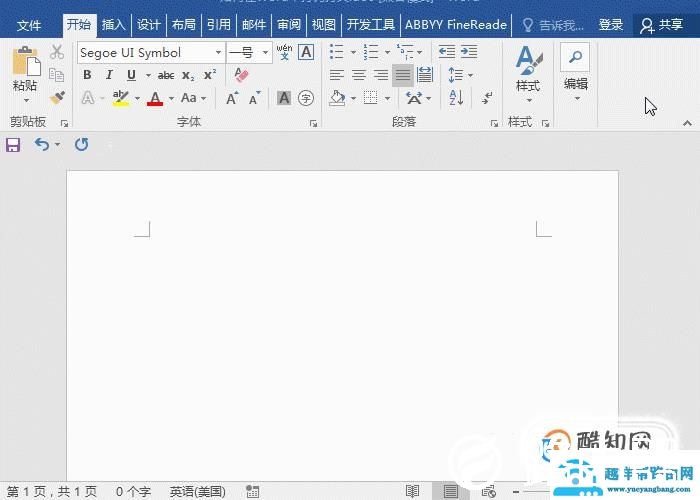
Task: Click the Paste clipboard icon
Action: pyautogui.click(x=26, y=61)
